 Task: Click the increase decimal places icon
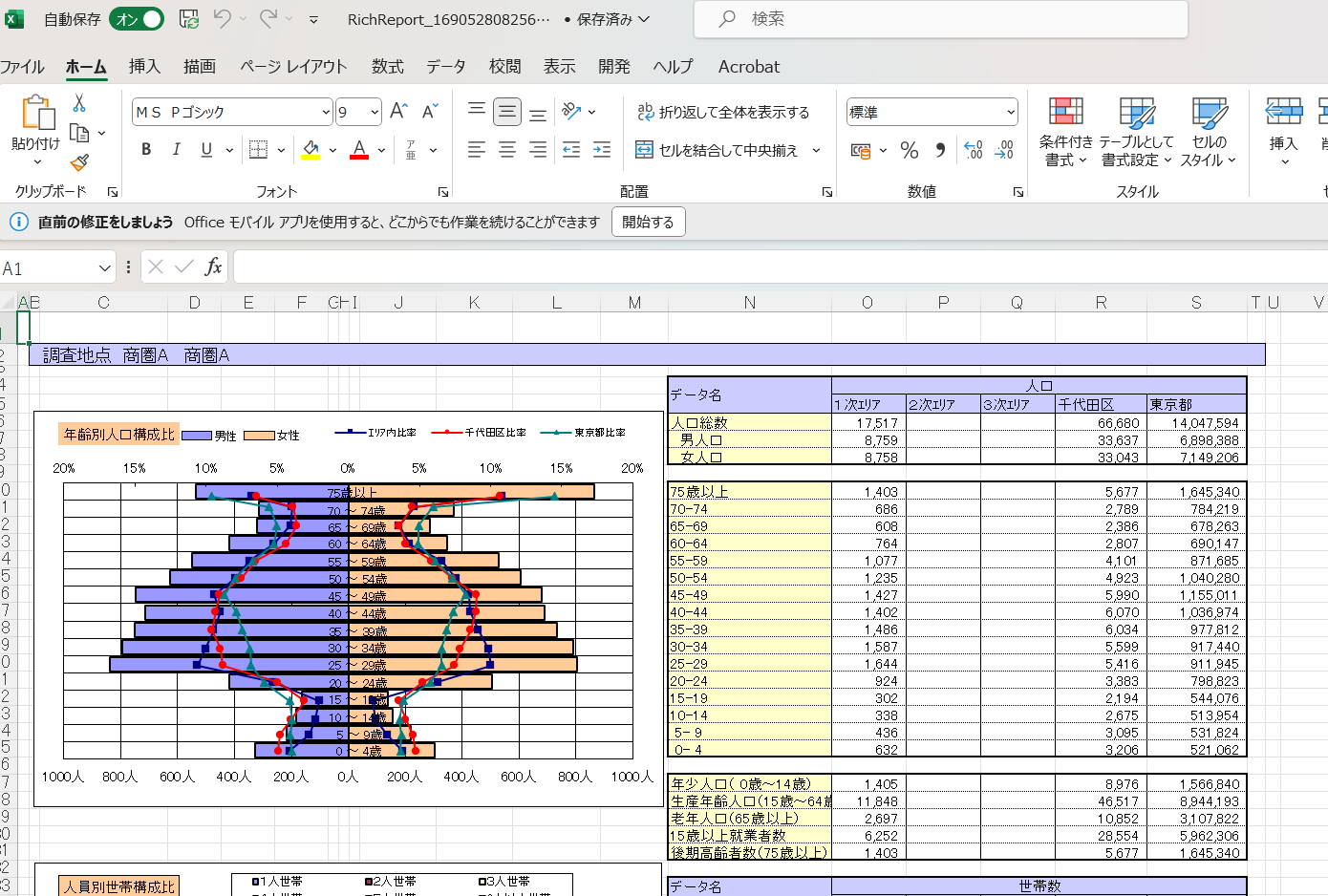pos(975,150)
